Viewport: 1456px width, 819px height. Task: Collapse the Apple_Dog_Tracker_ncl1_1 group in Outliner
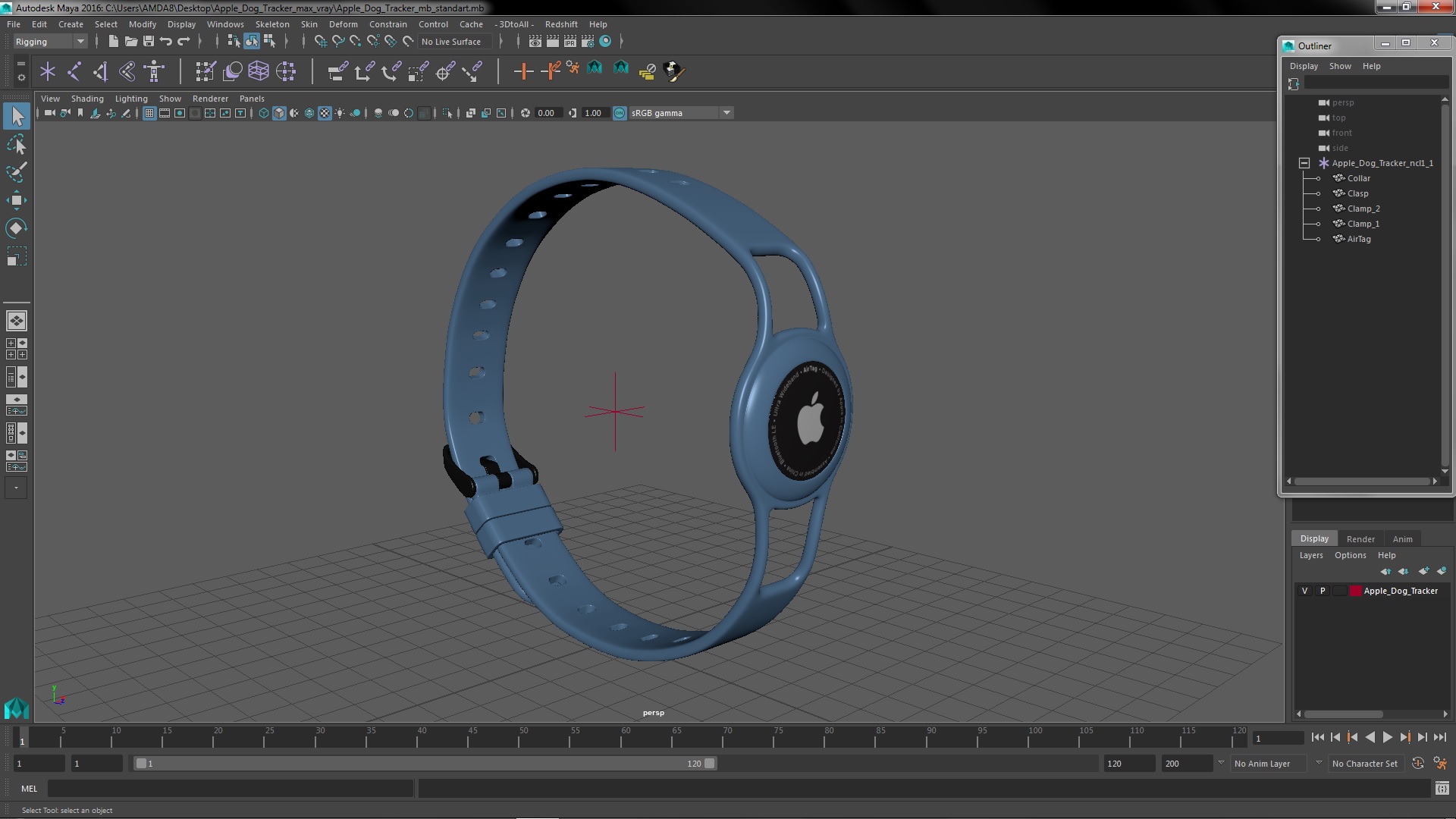1304,163
